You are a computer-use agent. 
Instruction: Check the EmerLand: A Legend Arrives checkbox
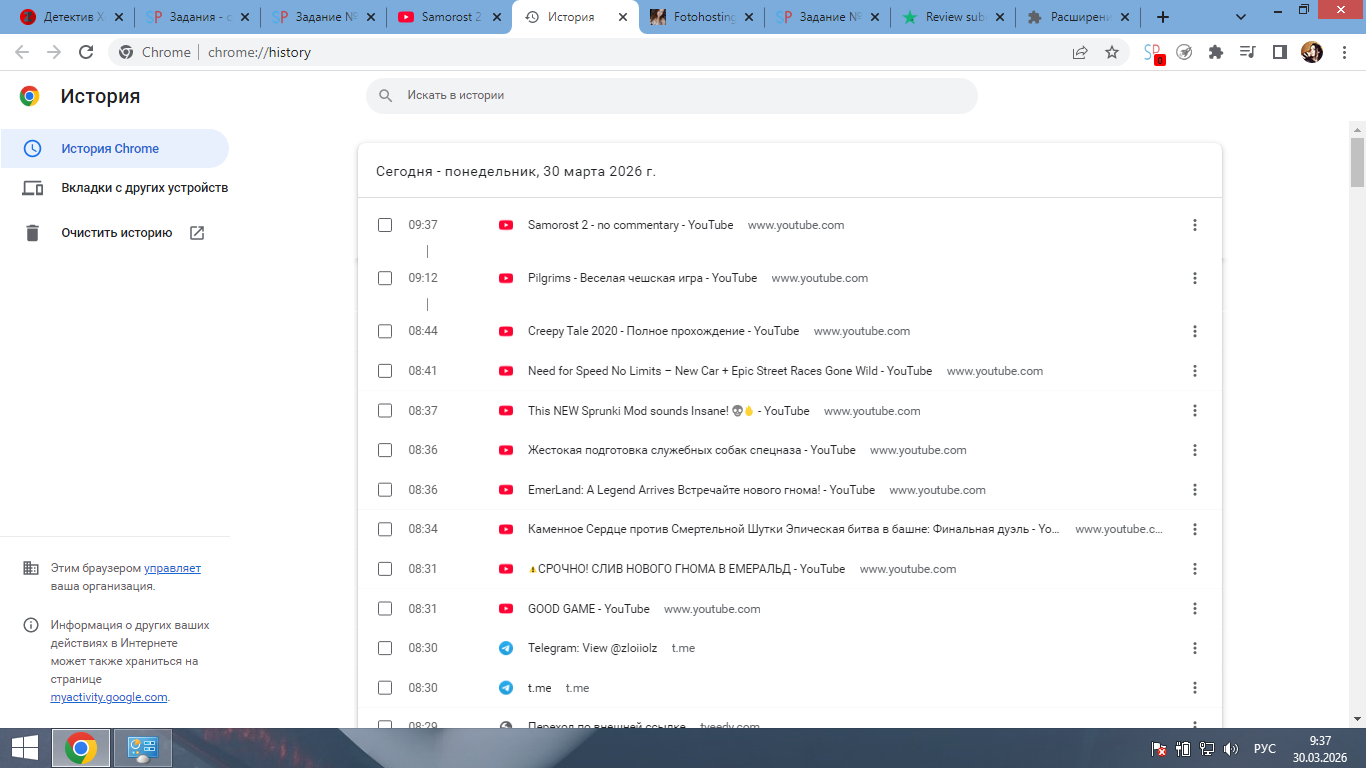tap(385, 490)
